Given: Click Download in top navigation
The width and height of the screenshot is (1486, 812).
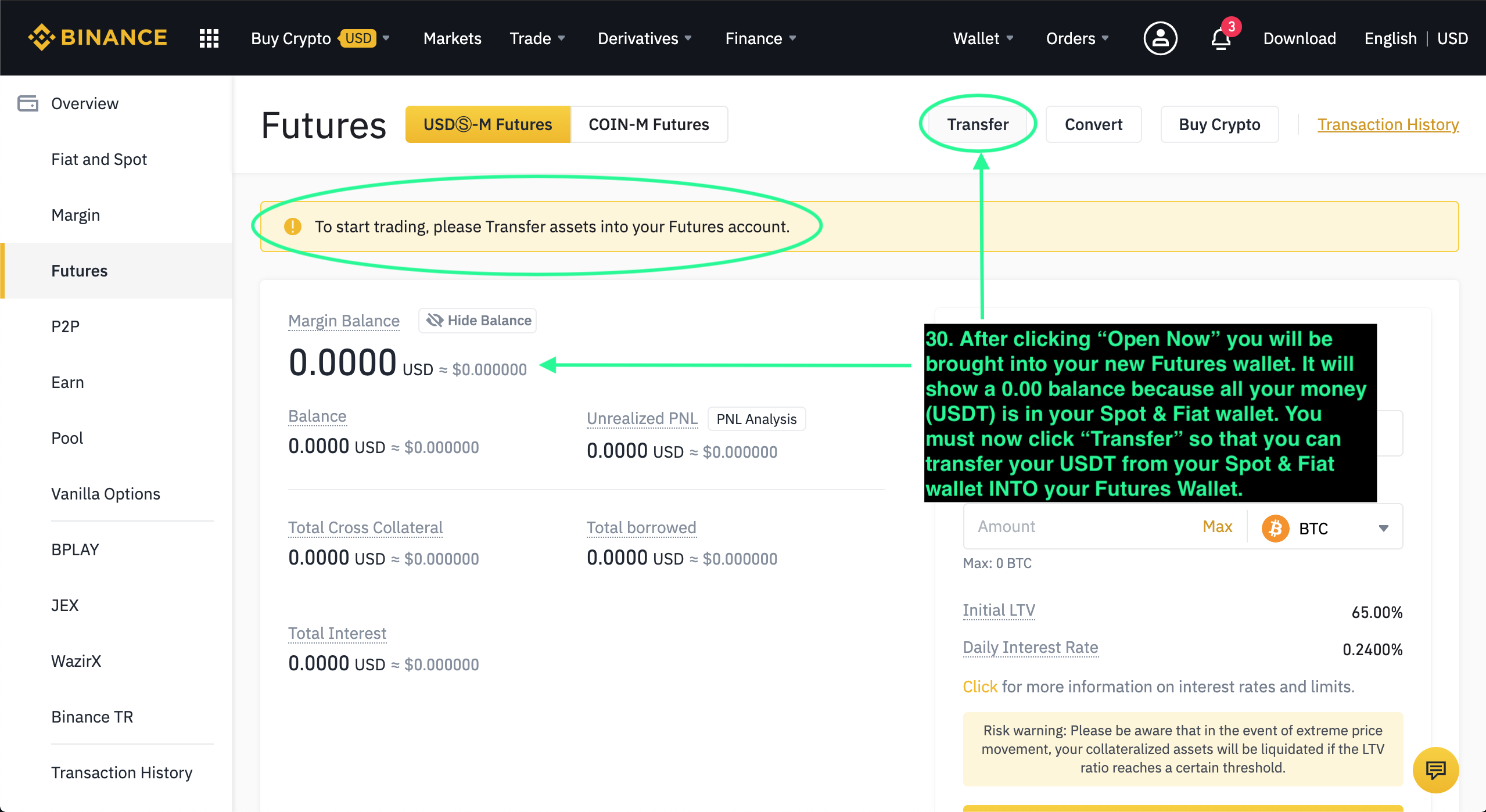Looking at the screenshot, I should pyautogui.click(x=1300, y=38).
